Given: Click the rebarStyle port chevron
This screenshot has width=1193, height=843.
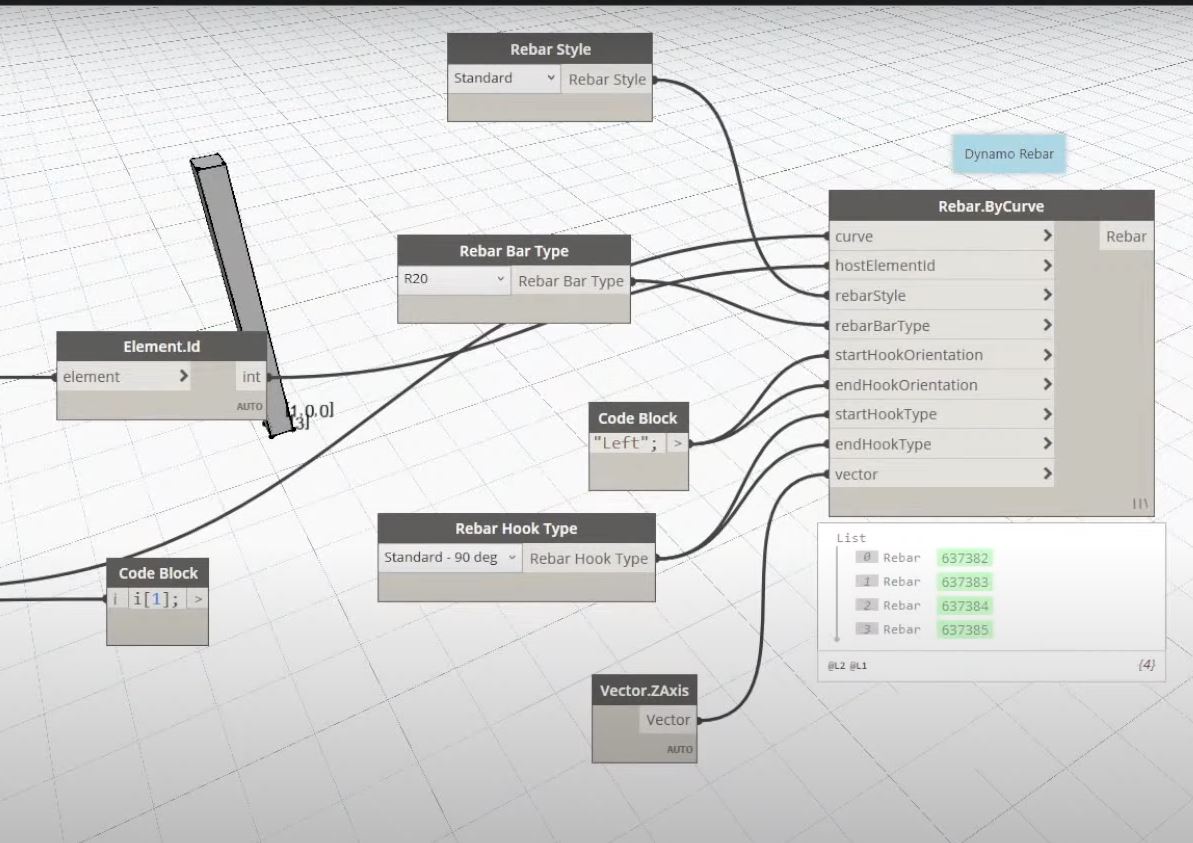Looking at the screenshot, I should tap(1047, 295).
